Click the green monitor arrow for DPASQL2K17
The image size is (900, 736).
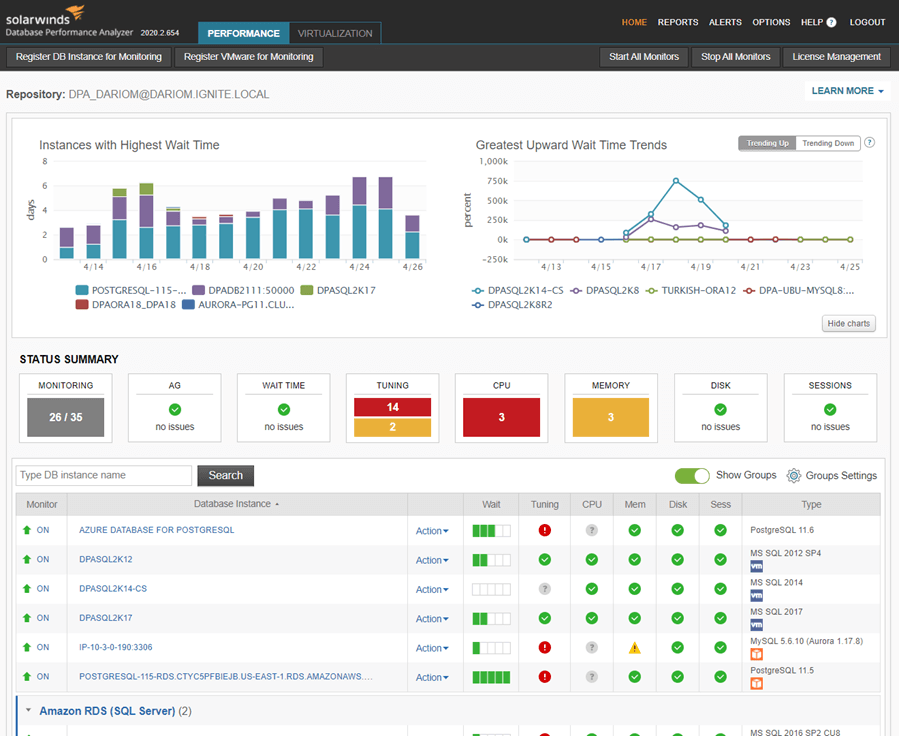click(26, 618)
